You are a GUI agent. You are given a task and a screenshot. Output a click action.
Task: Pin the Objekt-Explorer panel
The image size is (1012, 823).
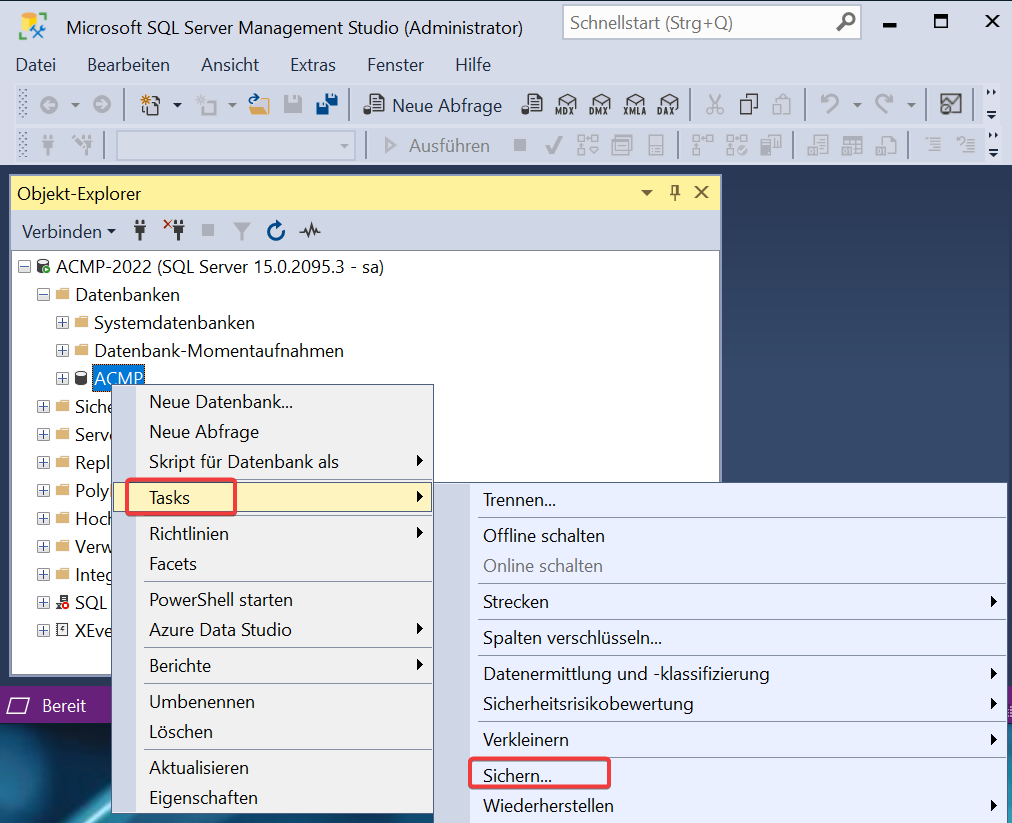click(x=675, y=193)
